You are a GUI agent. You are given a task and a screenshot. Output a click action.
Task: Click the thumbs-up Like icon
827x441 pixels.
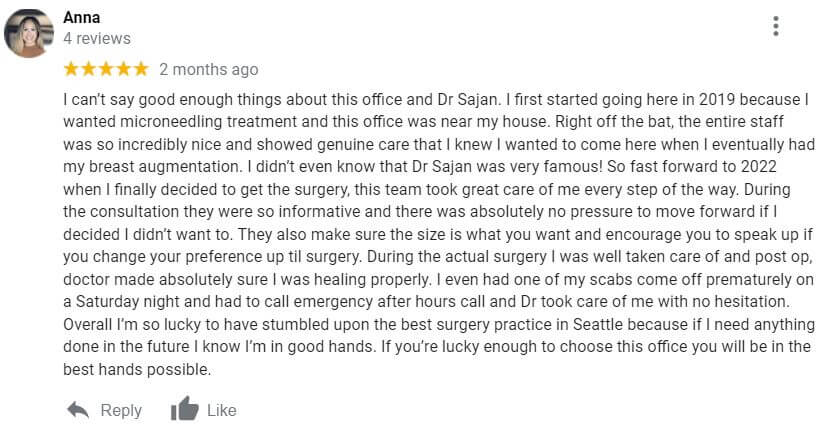[184, 409]
